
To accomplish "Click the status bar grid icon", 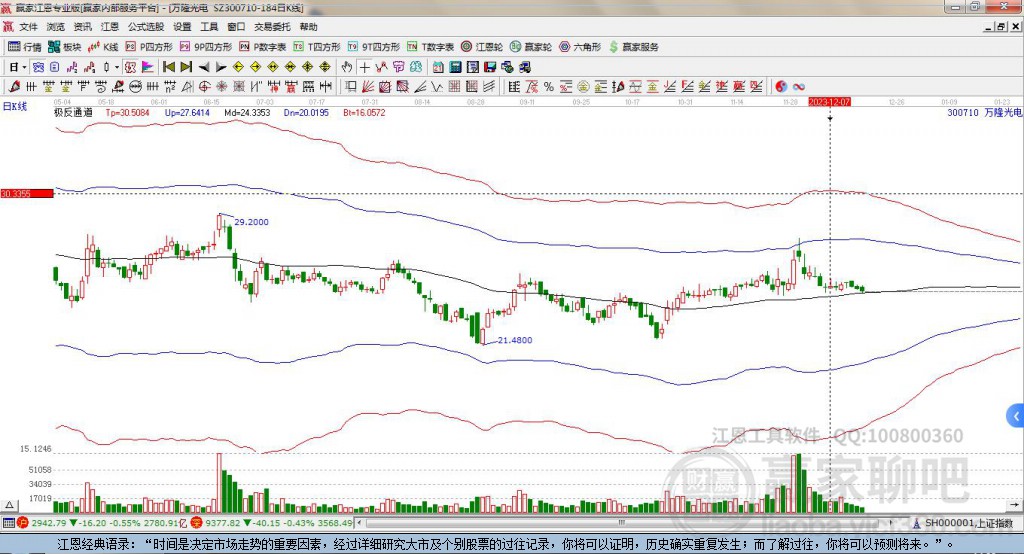I will 8,523.
